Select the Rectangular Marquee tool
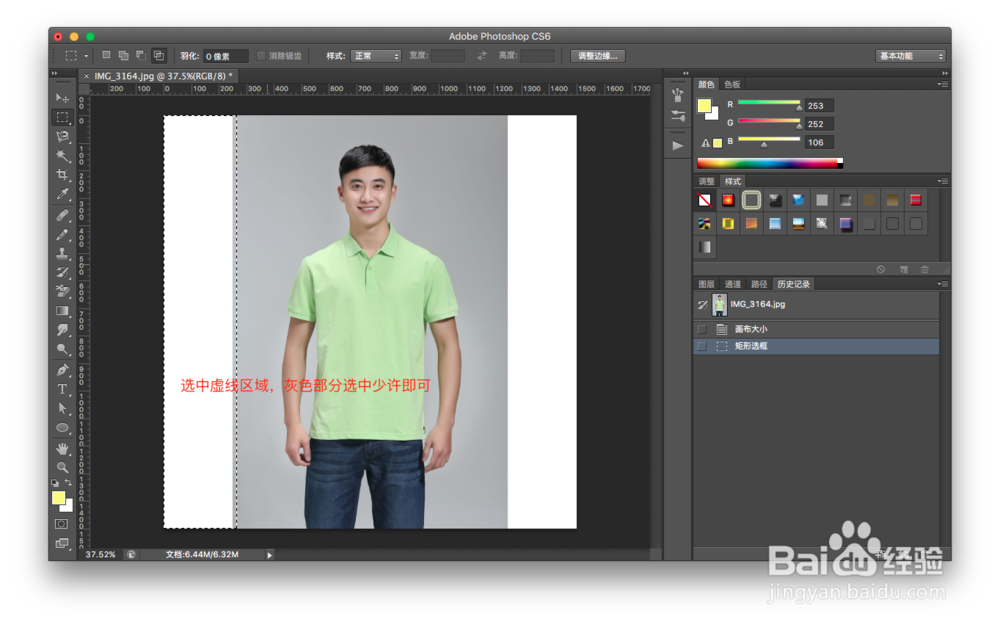Viewport: 1000px width, 627px height. pyautogui.click(x=62, y=117)
